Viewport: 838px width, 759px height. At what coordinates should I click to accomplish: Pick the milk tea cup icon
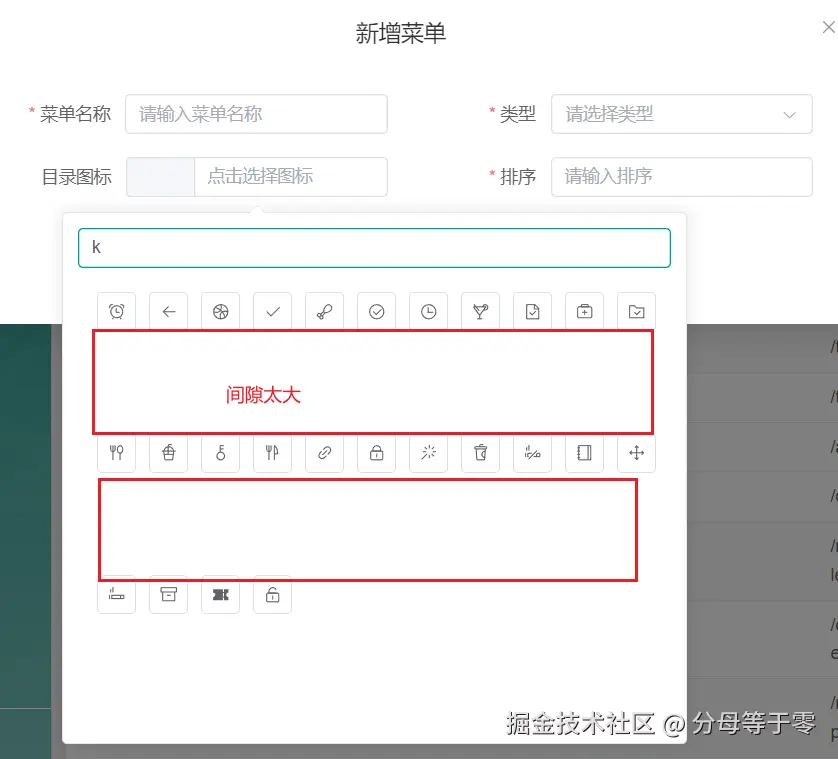click(x=480, y=453)
